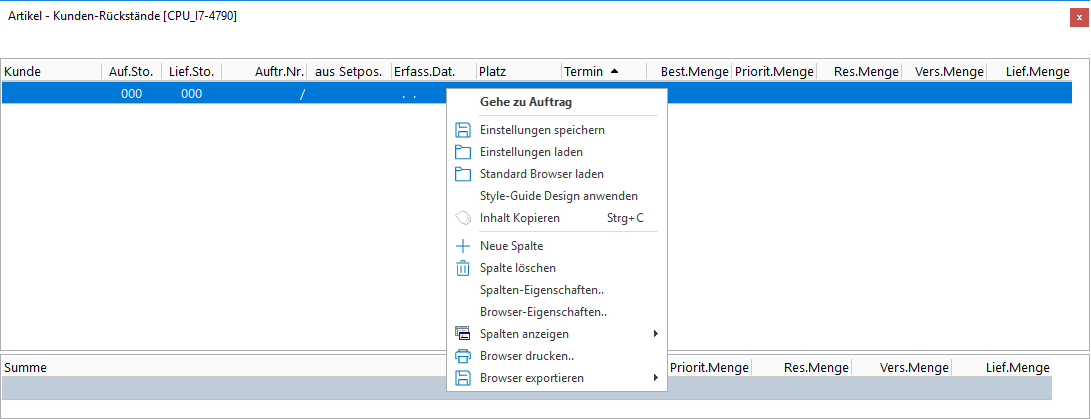Click the trash icon beside Spalte löschen

click(462, 268)
